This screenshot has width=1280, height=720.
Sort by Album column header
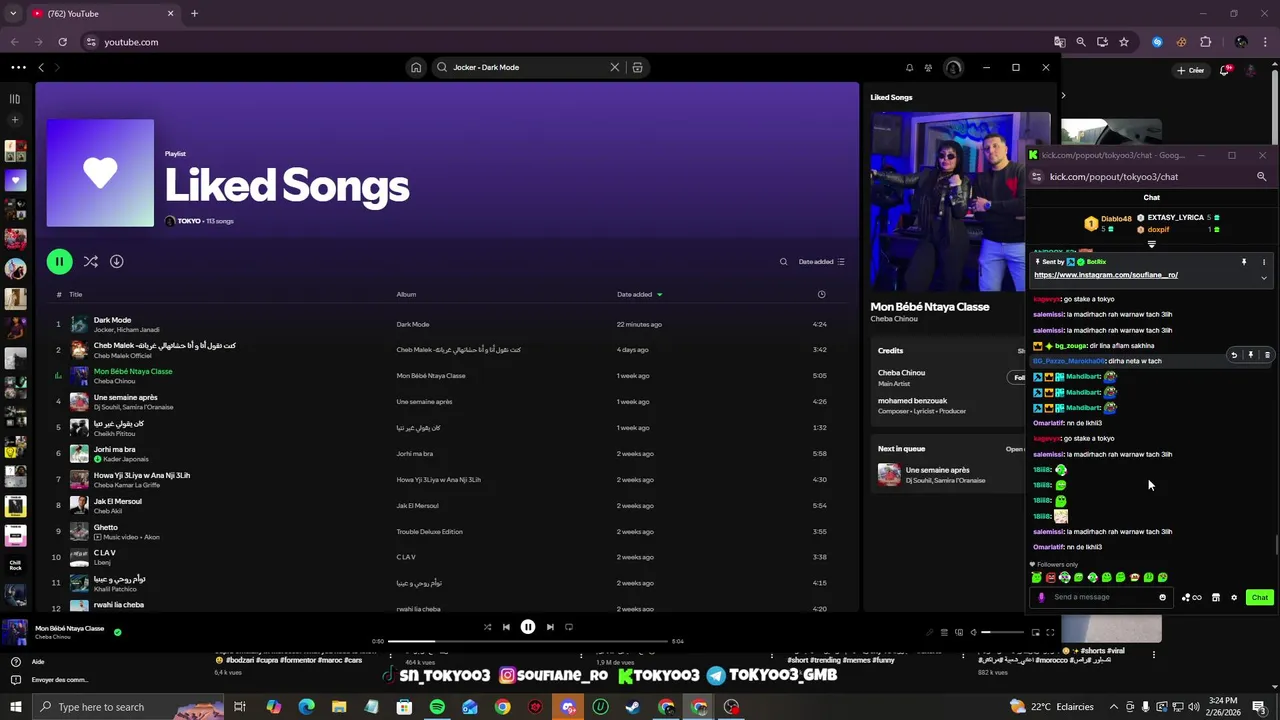click(406, 294)
